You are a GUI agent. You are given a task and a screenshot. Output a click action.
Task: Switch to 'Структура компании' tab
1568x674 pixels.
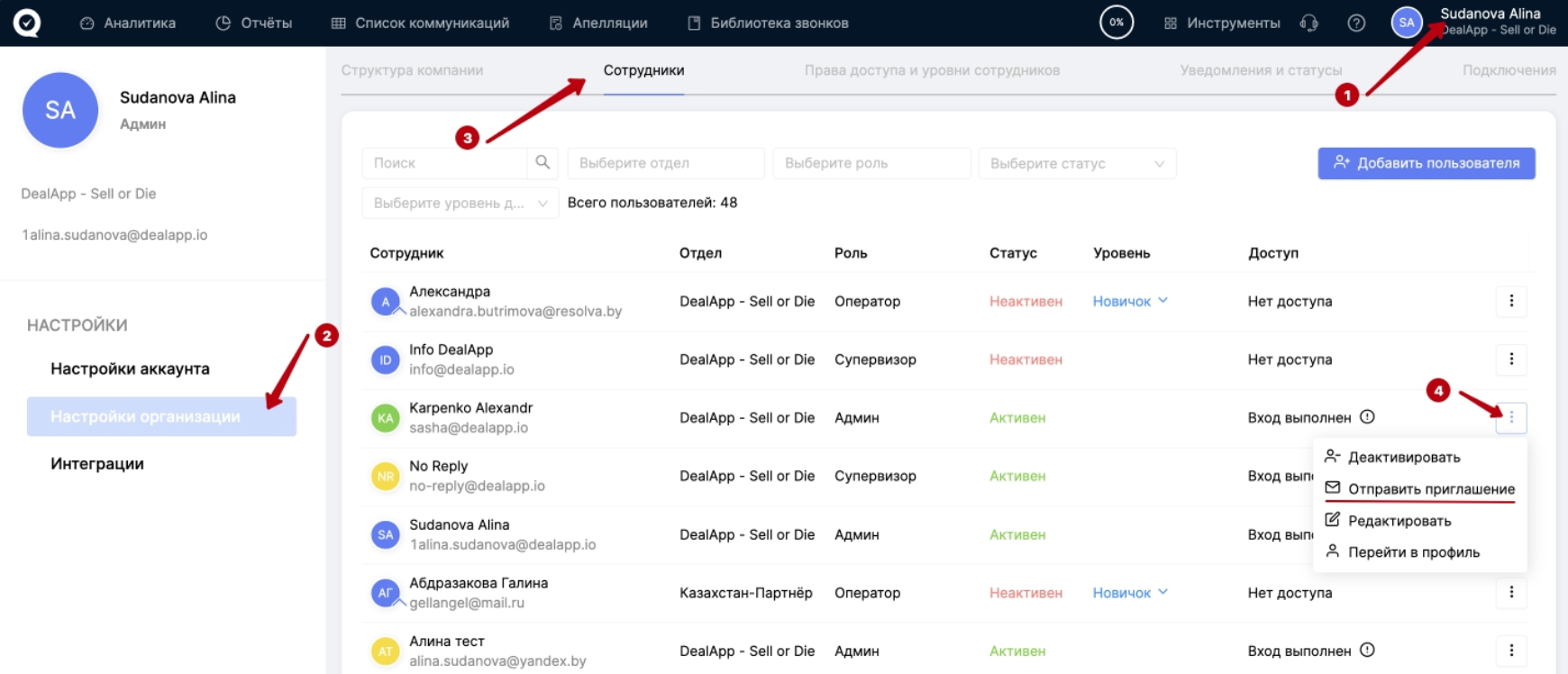pos(412,70)
